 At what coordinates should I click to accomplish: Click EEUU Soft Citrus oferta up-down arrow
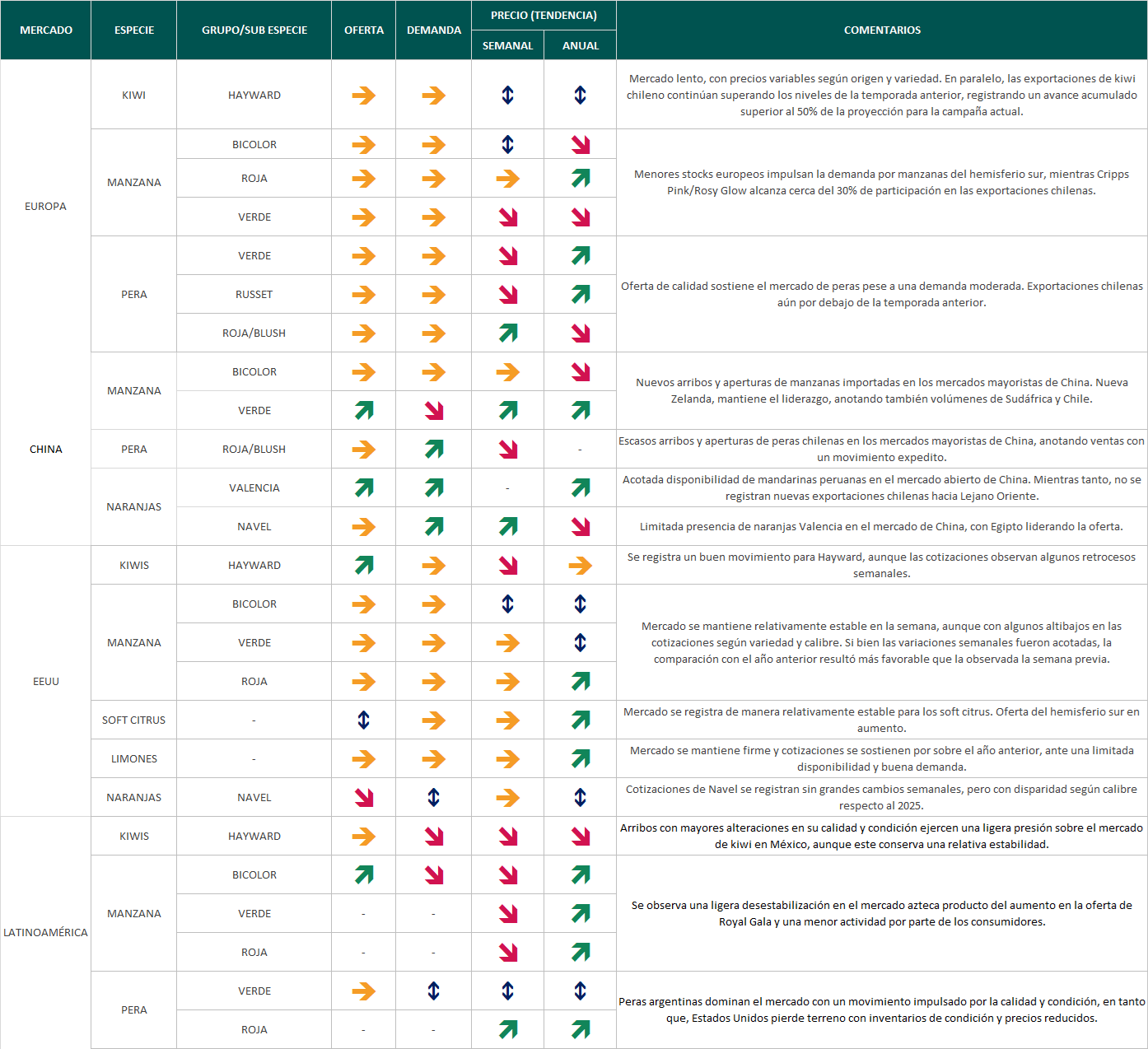point(363,720)
